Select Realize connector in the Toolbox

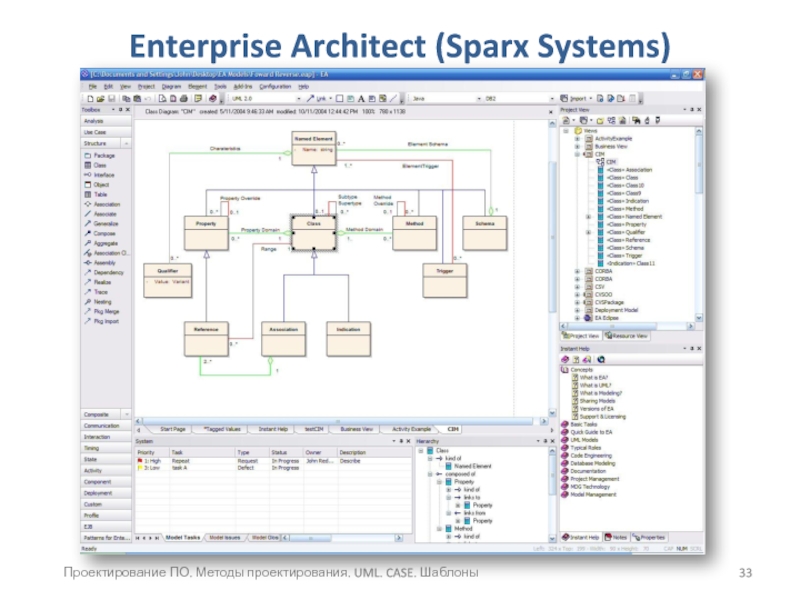click(x=98, y=282)
